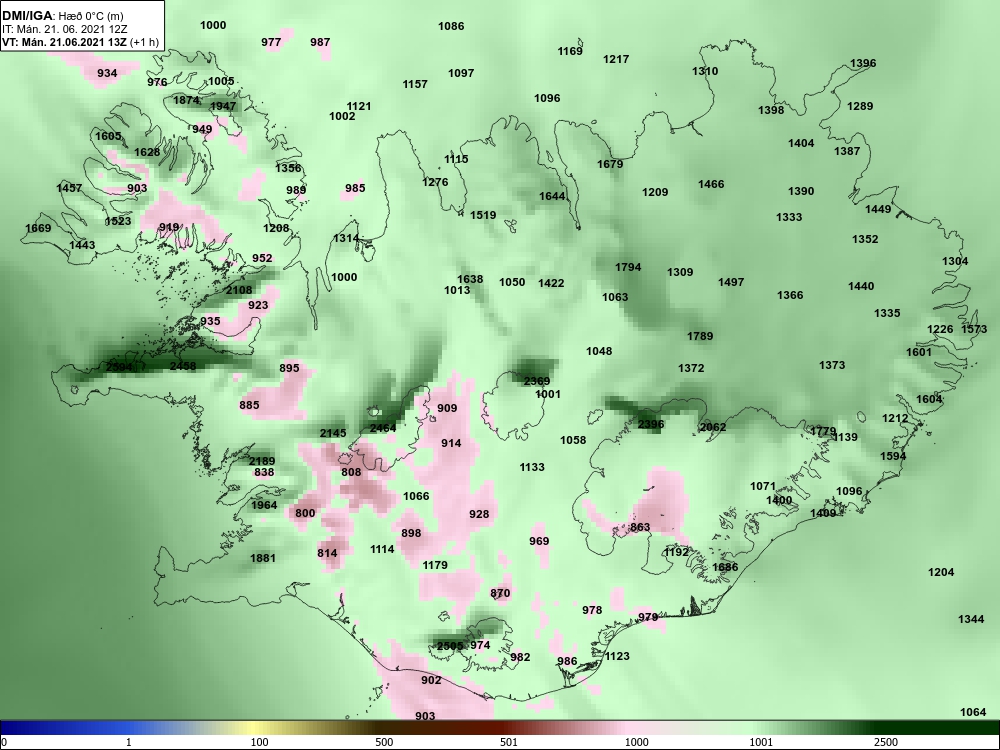Click the map value 863
Viewport: 1000px width, 750px height.
coord(640,527)
